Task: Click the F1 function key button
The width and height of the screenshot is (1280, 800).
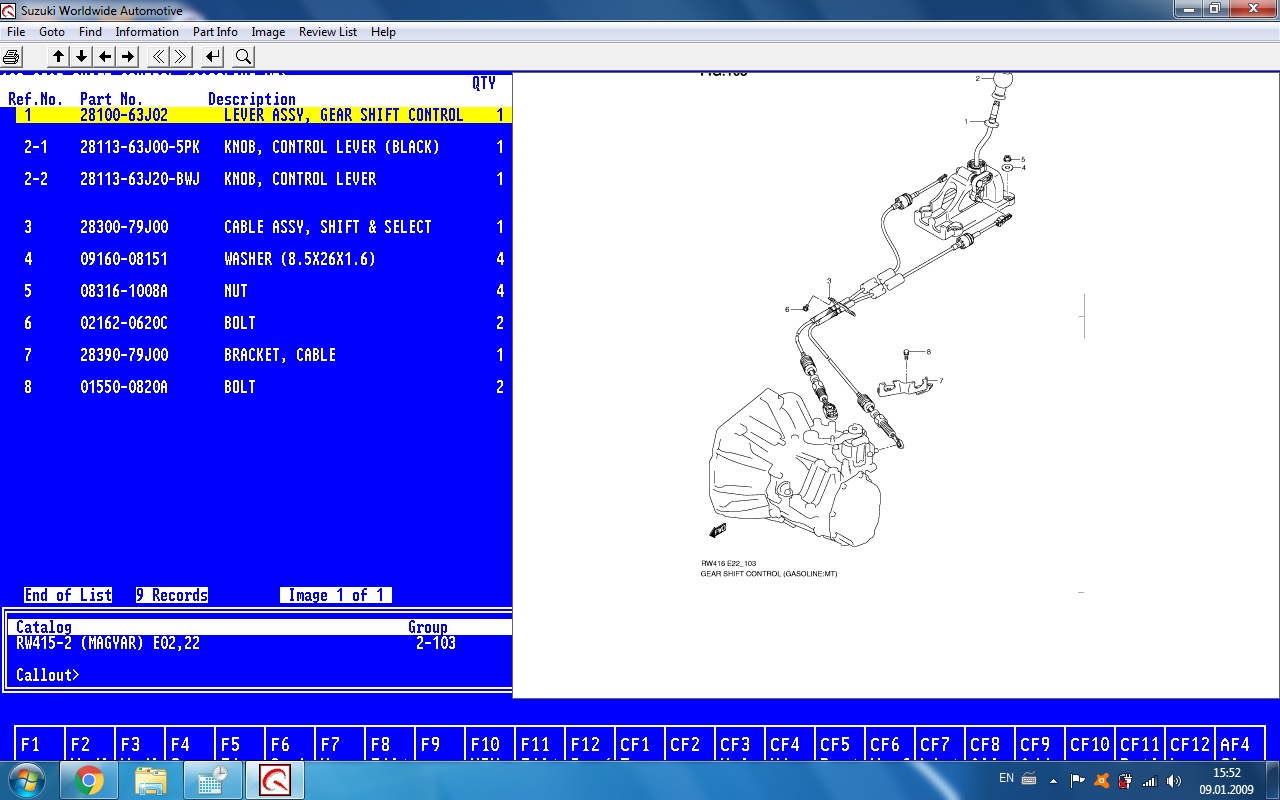Action: (40, 744)
